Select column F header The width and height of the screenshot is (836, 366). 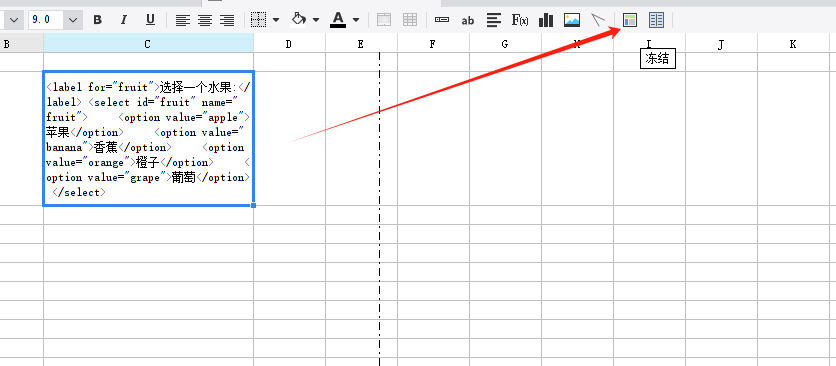coord(433,44)
